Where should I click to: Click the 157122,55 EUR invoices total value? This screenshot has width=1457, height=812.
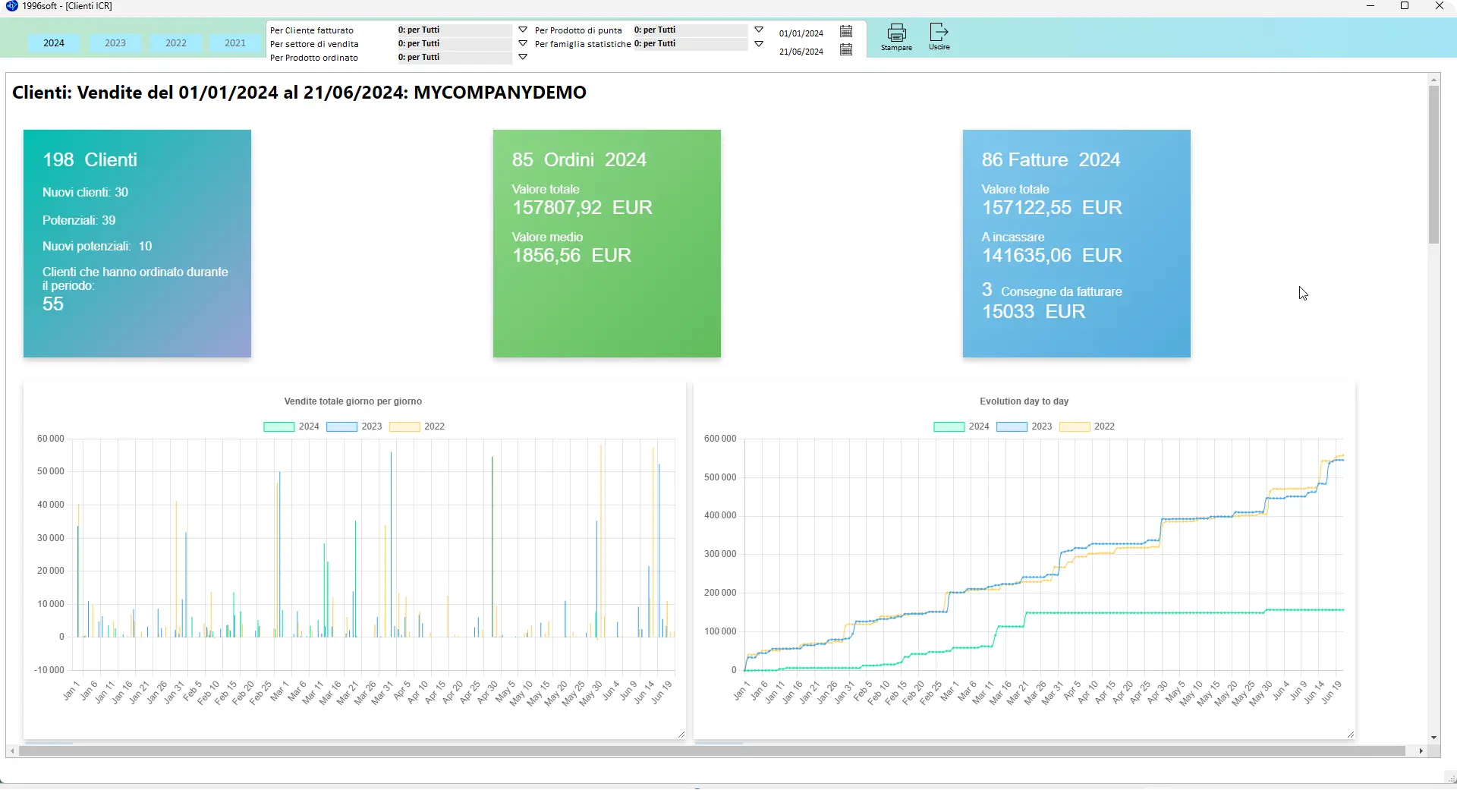click(x=1052, y=208)
